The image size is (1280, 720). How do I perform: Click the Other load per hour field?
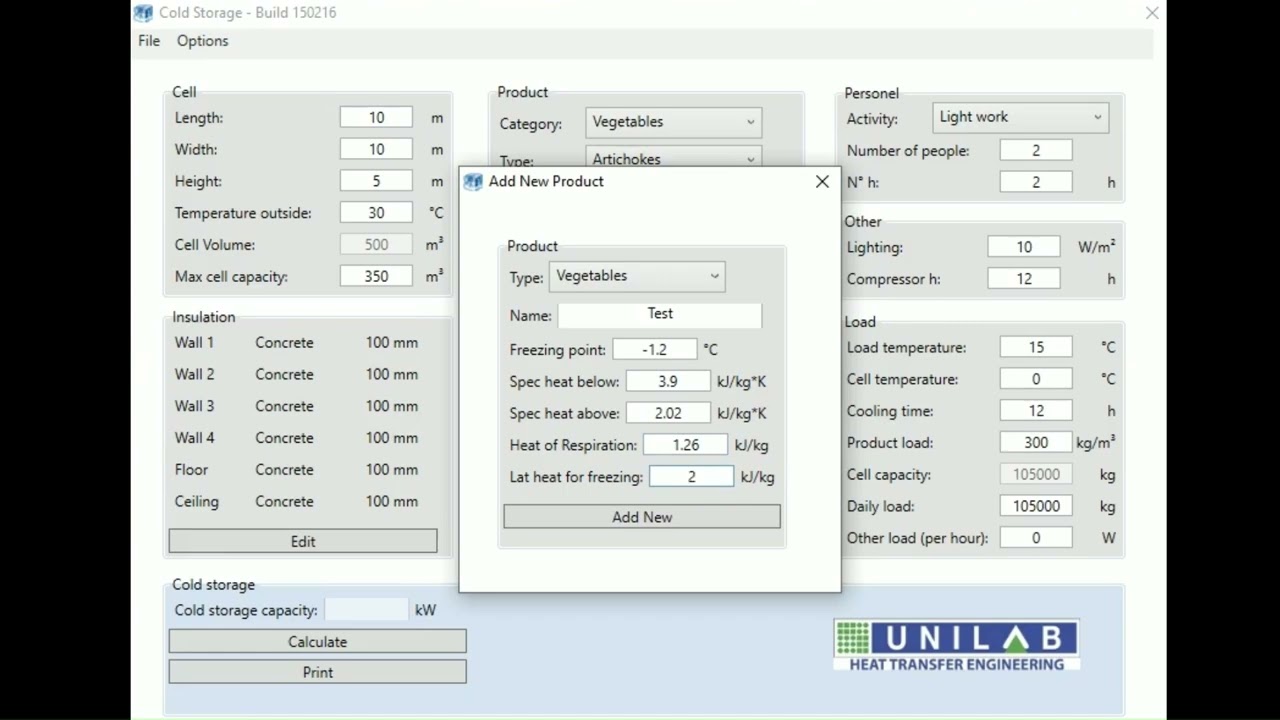tap(1036, 538)
